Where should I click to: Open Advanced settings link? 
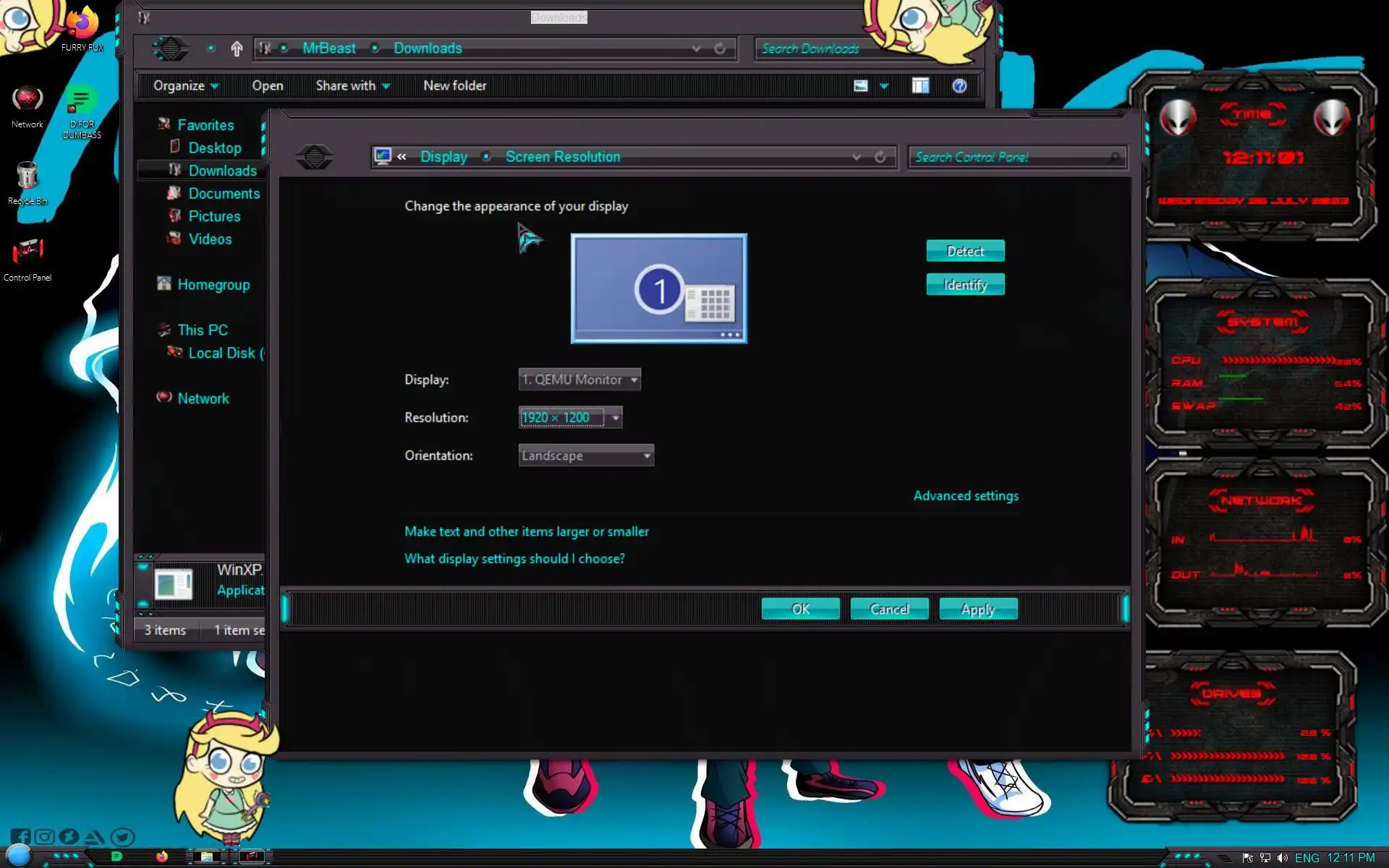pyautogui.click(x=965, y=495)
